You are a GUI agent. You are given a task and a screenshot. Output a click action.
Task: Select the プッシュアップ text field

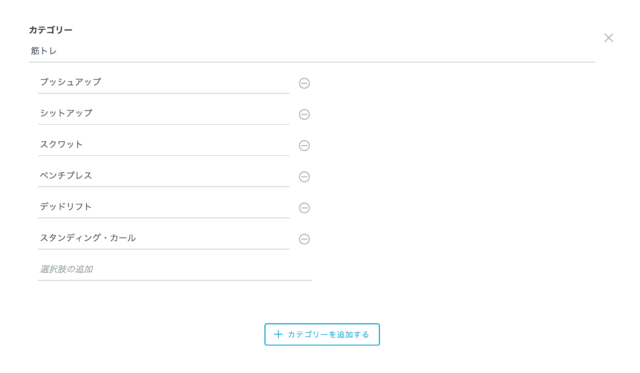[164, 82]
